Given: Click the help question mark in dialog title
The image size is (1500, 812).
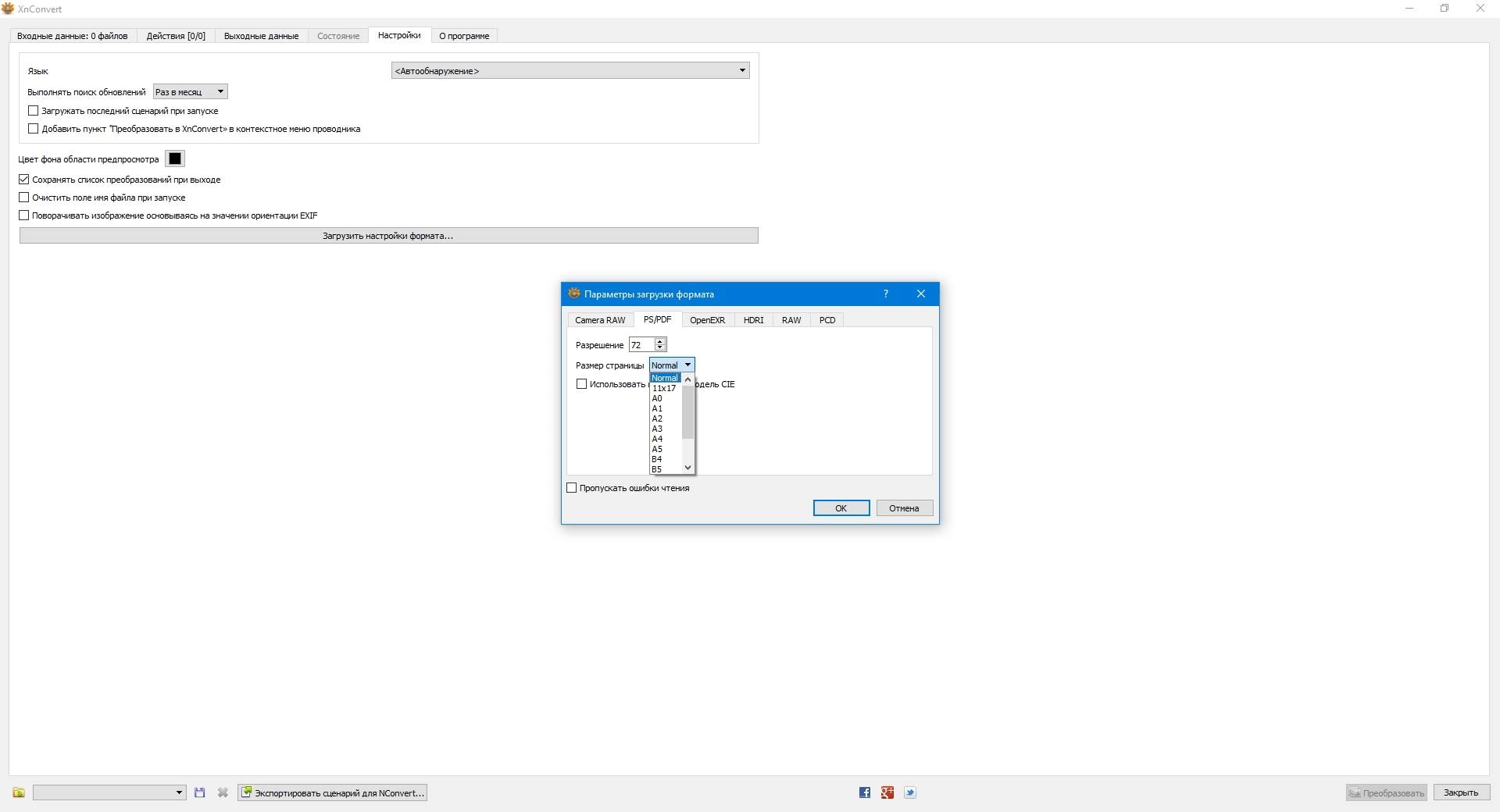Looking at the screenshot, I should 886,294.
